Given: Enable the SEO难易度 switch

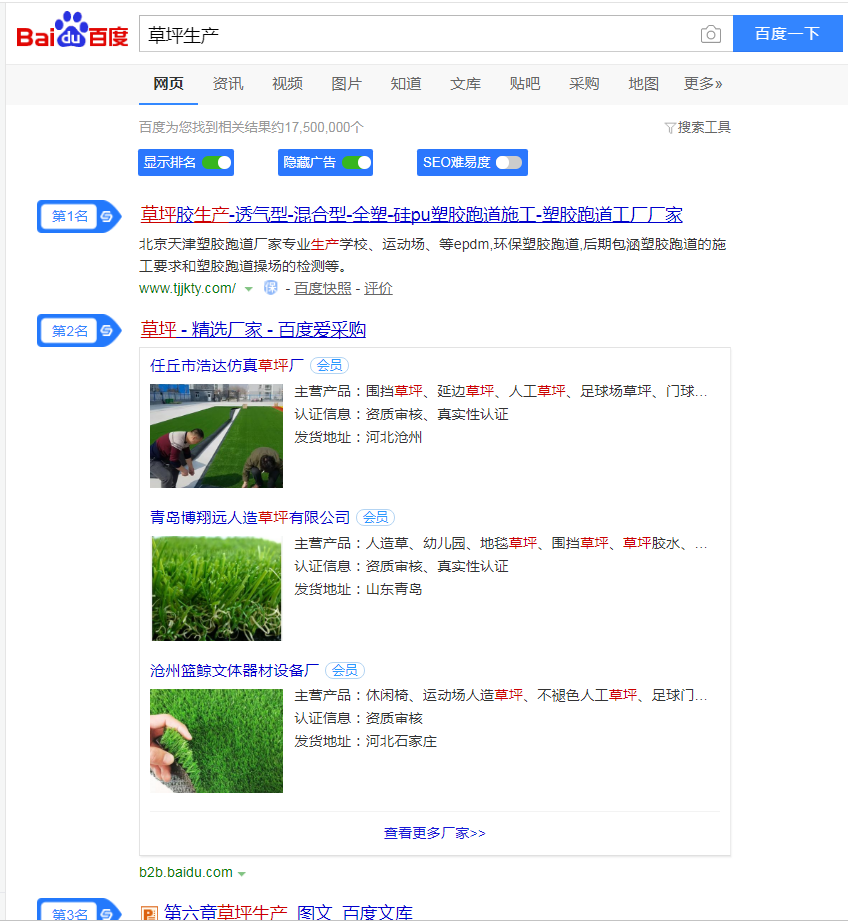Looking at the screenshot, I should click(x=509, y=163).
